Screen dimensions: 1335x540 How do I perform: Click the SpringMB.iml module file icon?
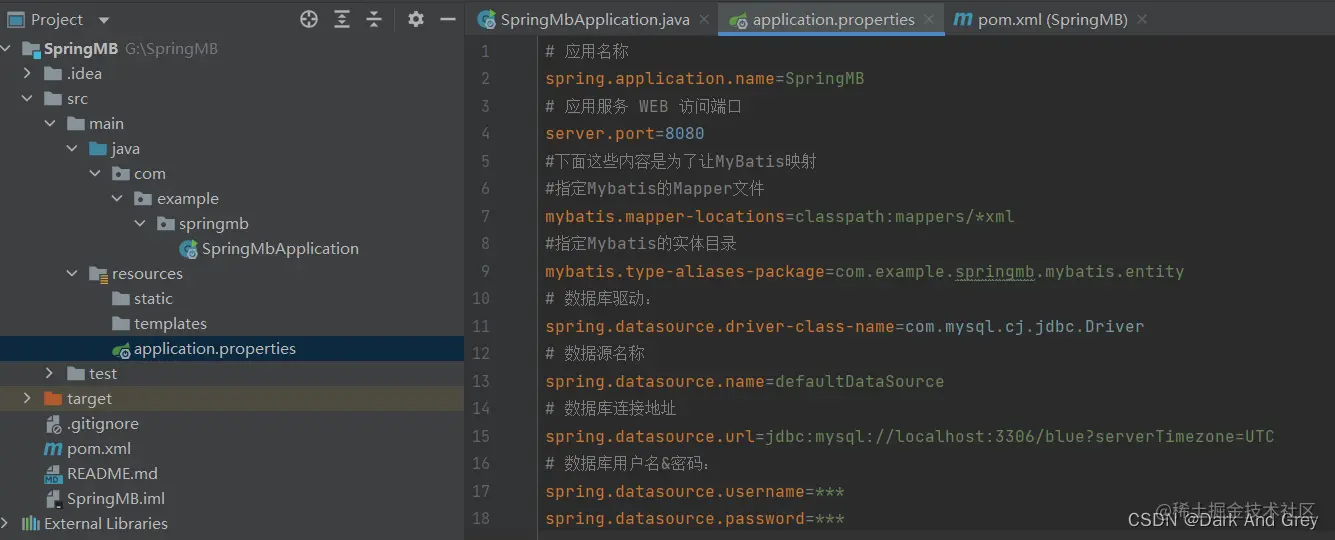[53, 499]
